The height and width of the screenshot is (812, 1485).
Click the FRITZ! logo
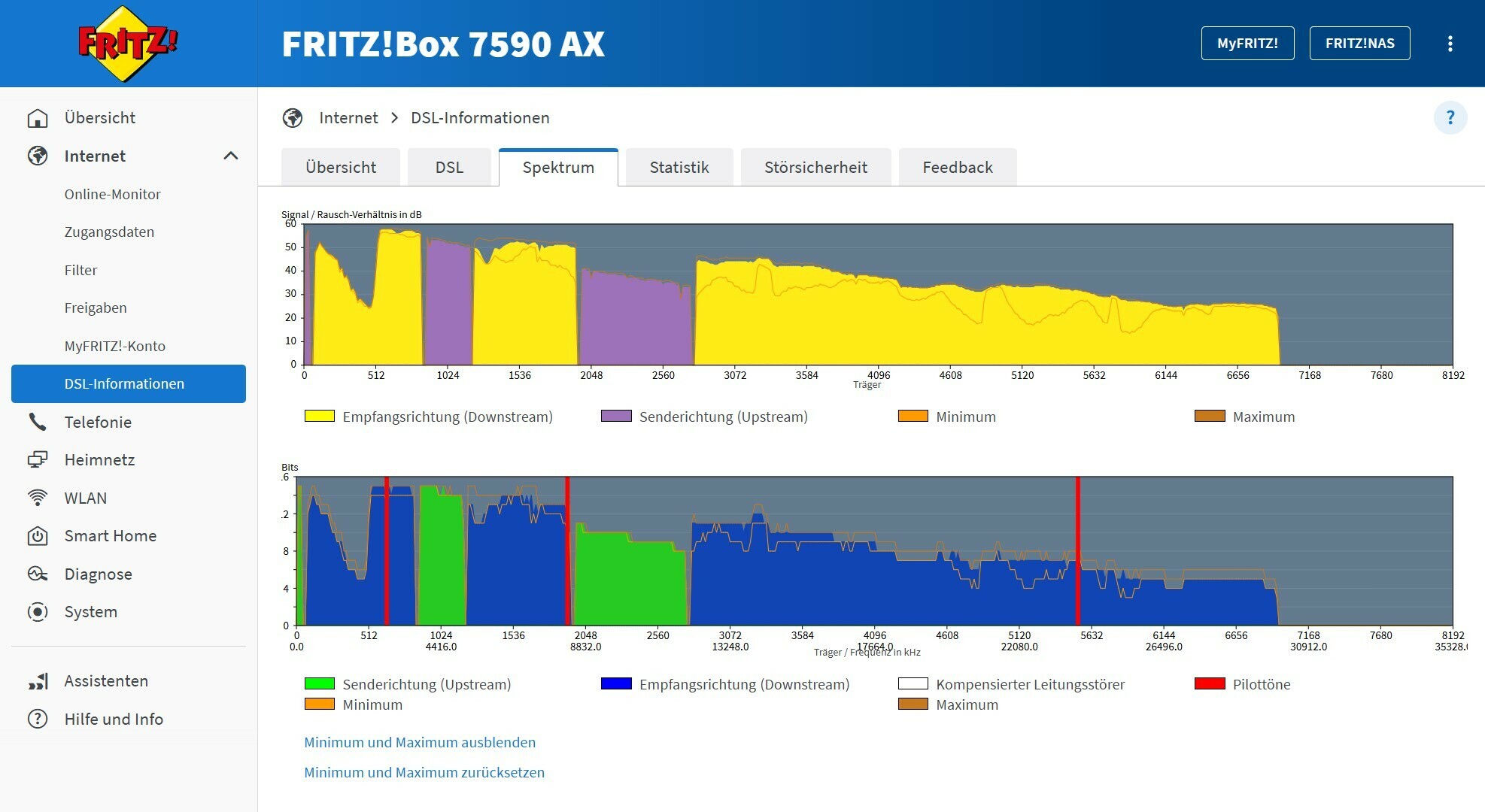coord(128,44)
